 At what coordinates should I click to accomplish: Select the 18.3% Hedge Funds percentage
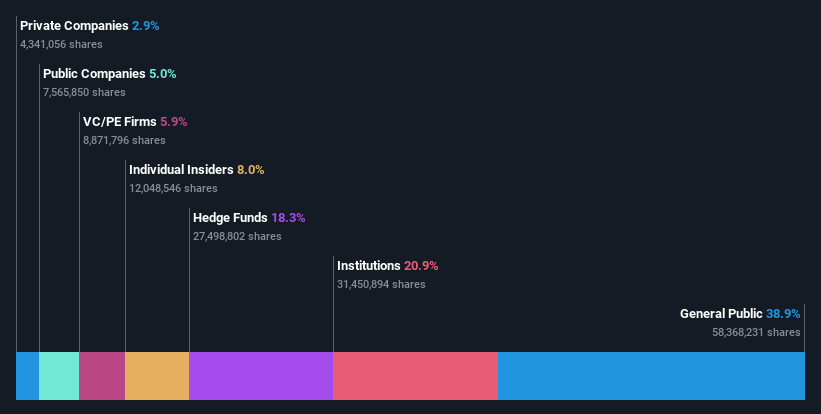(x=288, y=218)
